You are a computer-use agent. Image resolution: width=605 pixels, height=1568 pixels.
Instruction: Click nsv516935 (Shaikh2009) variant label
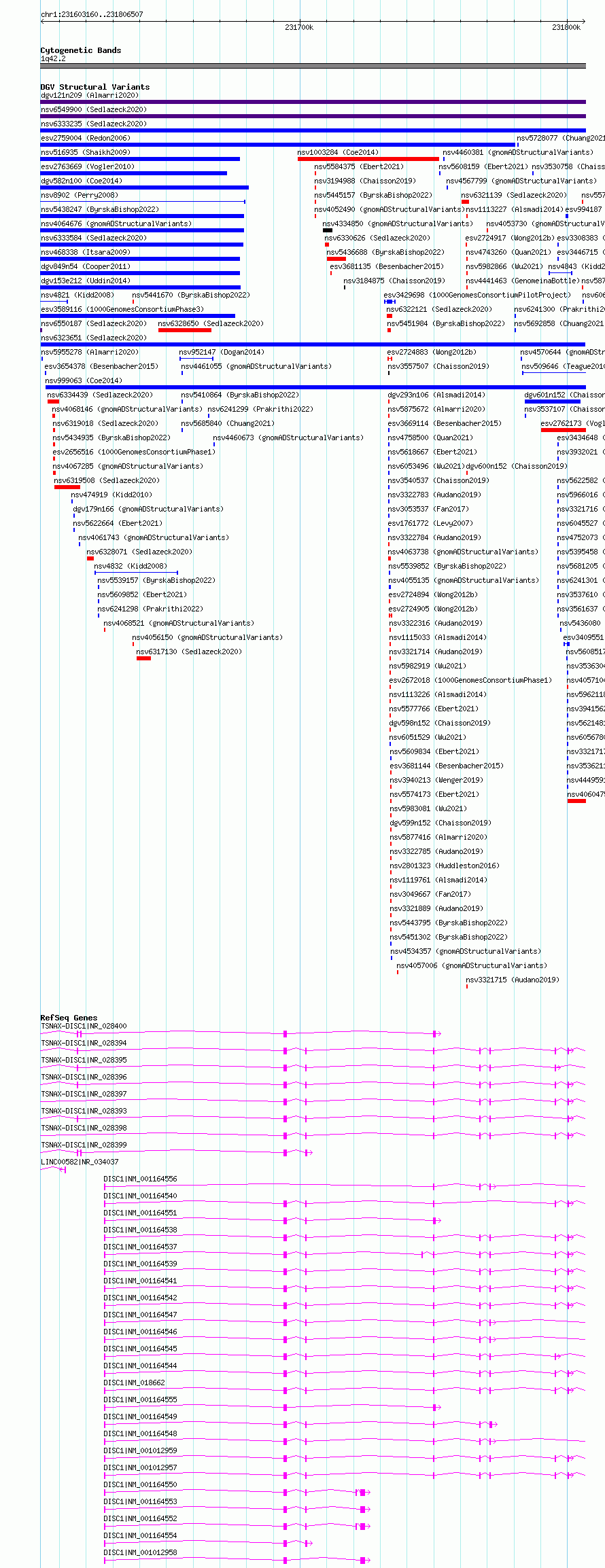pyautogui.click(x=85, y=152)
